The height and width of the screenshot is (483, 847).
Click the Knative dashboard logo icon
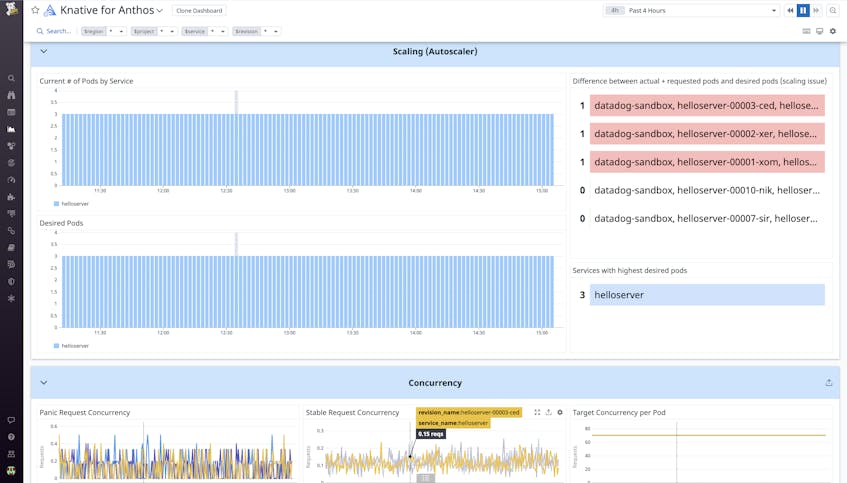click(50, 10)
